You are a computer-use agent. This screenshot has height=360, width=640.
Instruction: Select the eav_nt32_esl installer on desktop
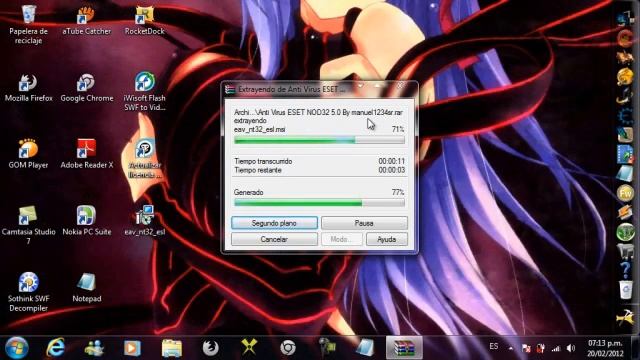(x=144, y=221)
